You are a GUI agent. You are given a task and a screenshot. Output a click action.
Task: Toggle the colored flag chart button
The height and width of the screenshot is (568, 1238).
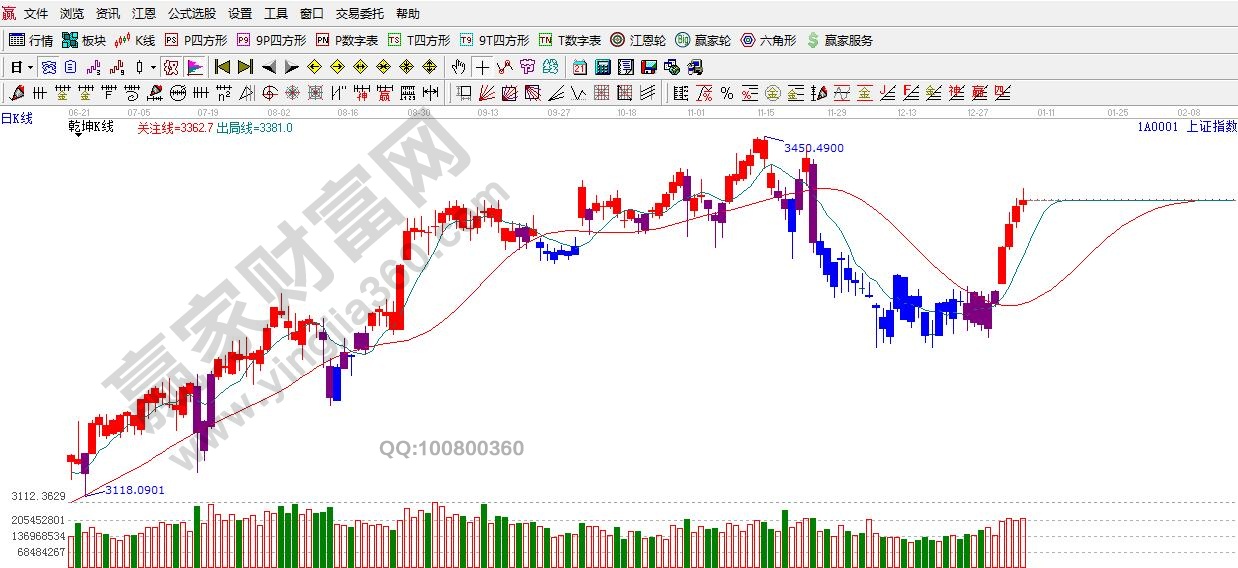pyautogui.click(x=195, y=67)
